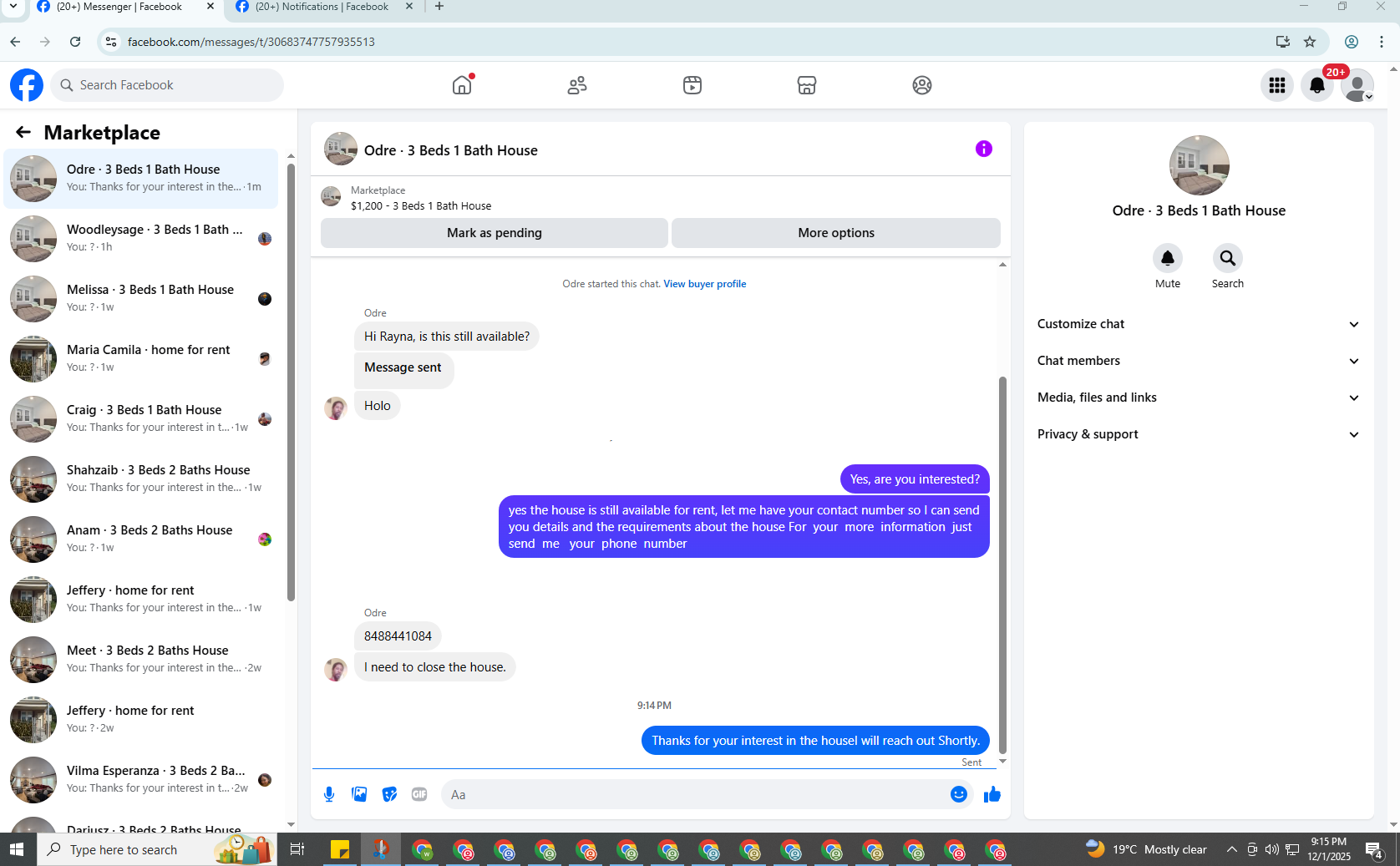The image size is (1400, 866).
Task: Open the 19°C Mostly clear weather widget
Action: click(x=1146, y=849)
